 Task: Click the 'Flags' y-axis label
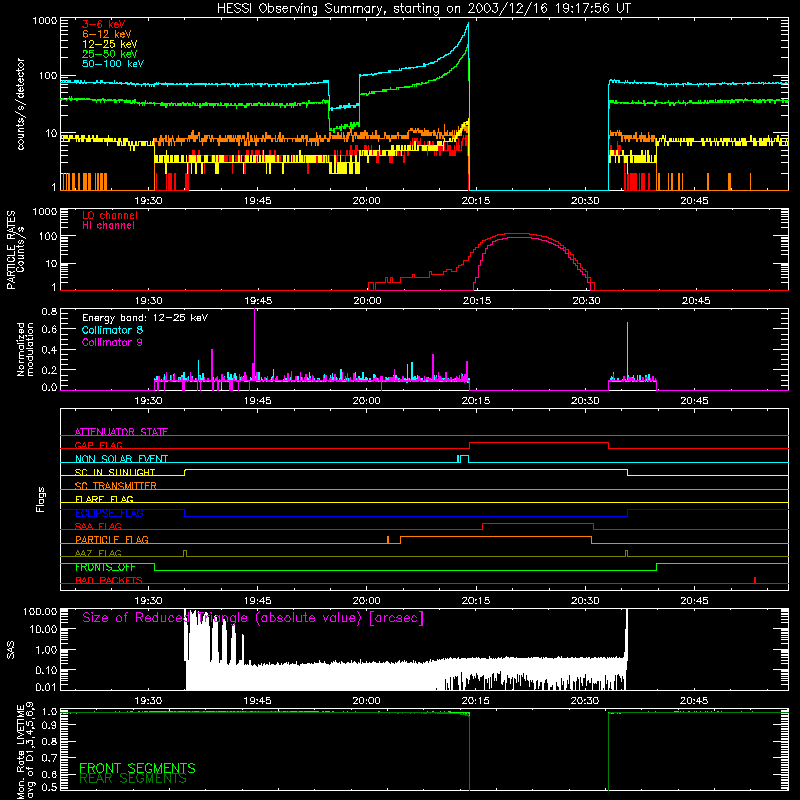41,499
